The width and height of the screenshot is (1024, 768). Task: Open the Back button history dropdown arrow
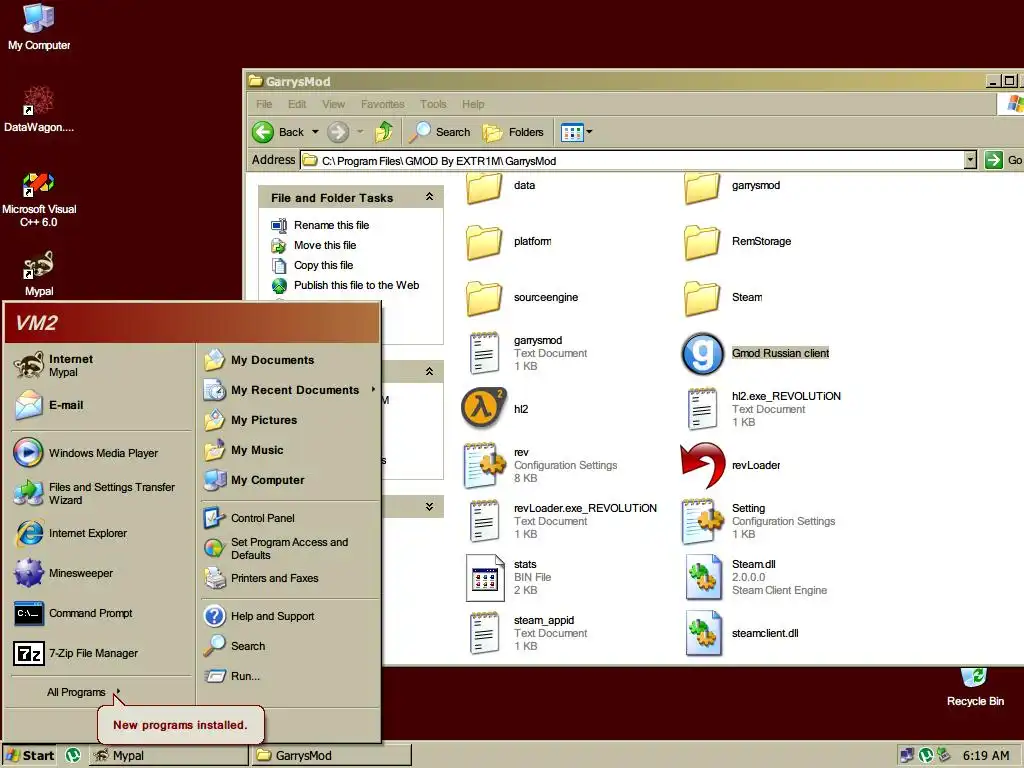pos(315,132)
